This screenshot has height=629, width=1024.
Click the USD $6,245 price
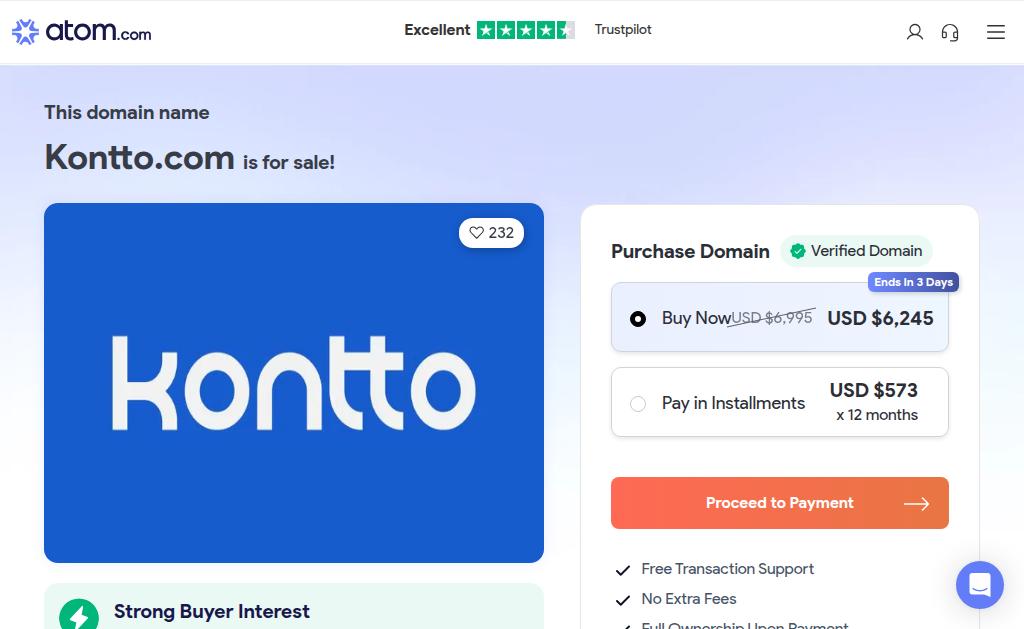(x=880, y=318)
